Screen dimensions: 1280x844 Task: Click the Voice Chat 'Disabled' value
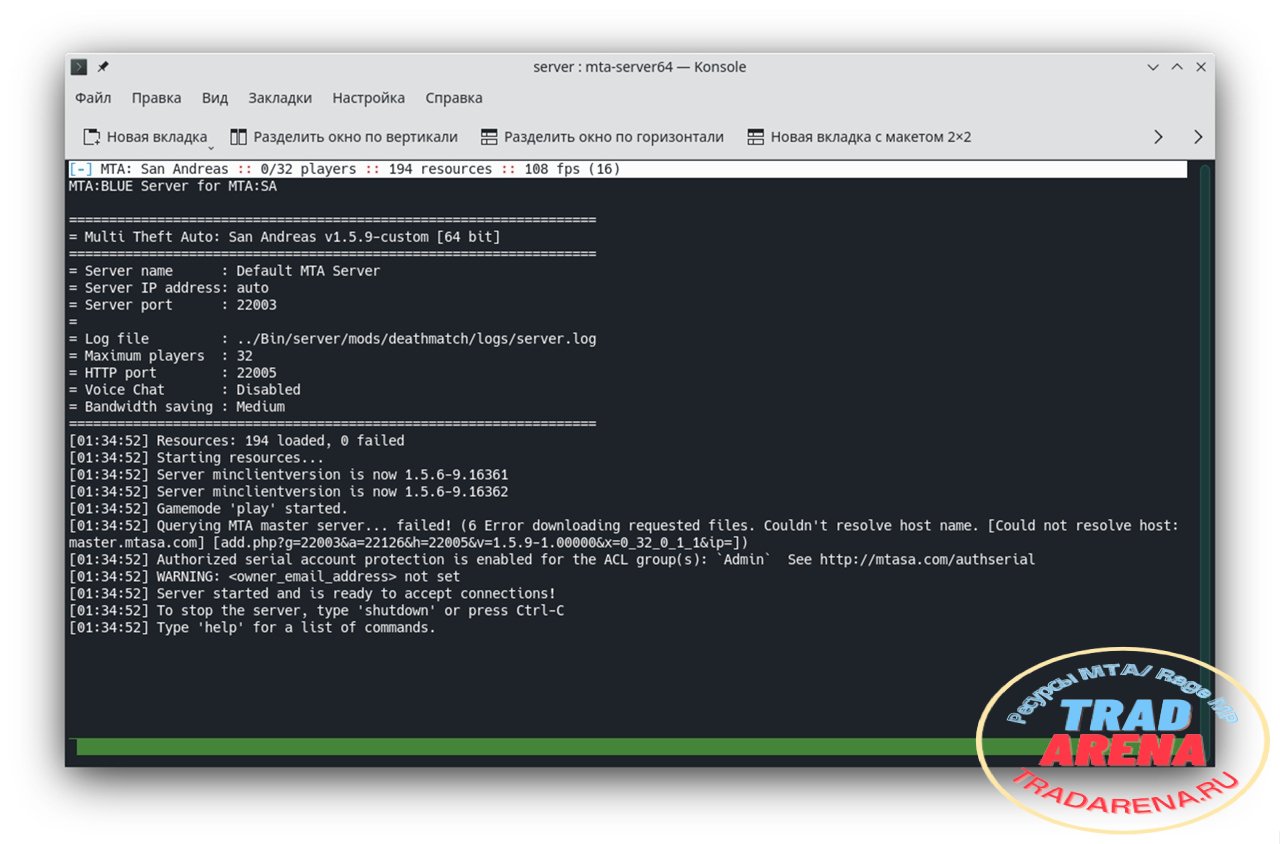(x=268, y=390)
